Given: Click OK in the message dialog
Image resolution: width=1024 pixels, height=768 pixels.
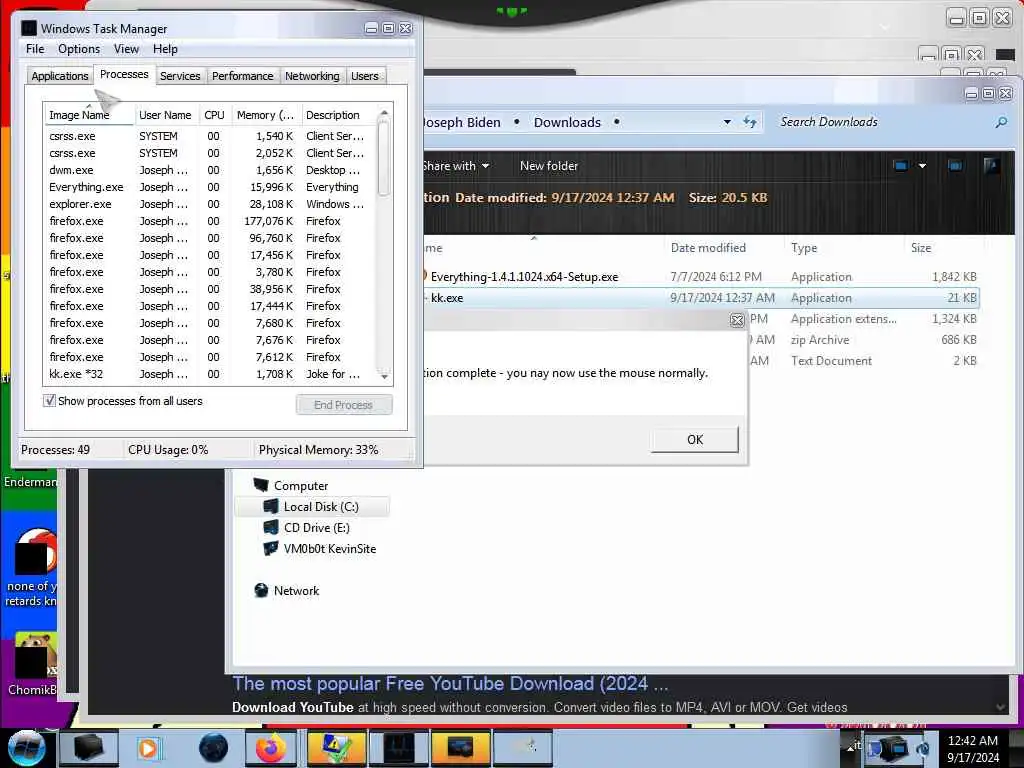Looking at the screenshot, I should point(695,440).
